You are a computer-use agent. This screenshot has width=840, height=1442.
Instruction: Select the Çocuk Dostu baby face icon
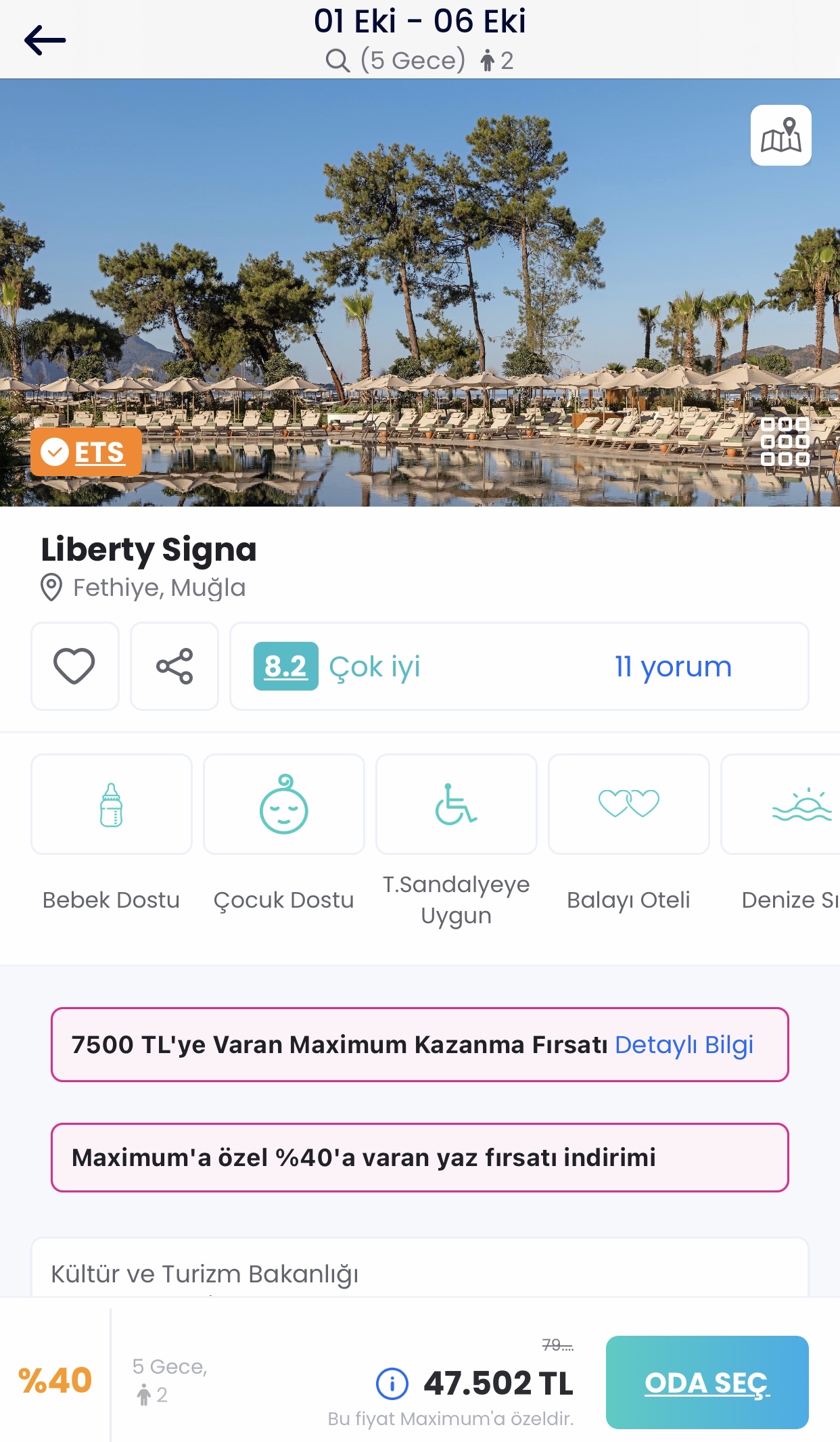point(284,804)
